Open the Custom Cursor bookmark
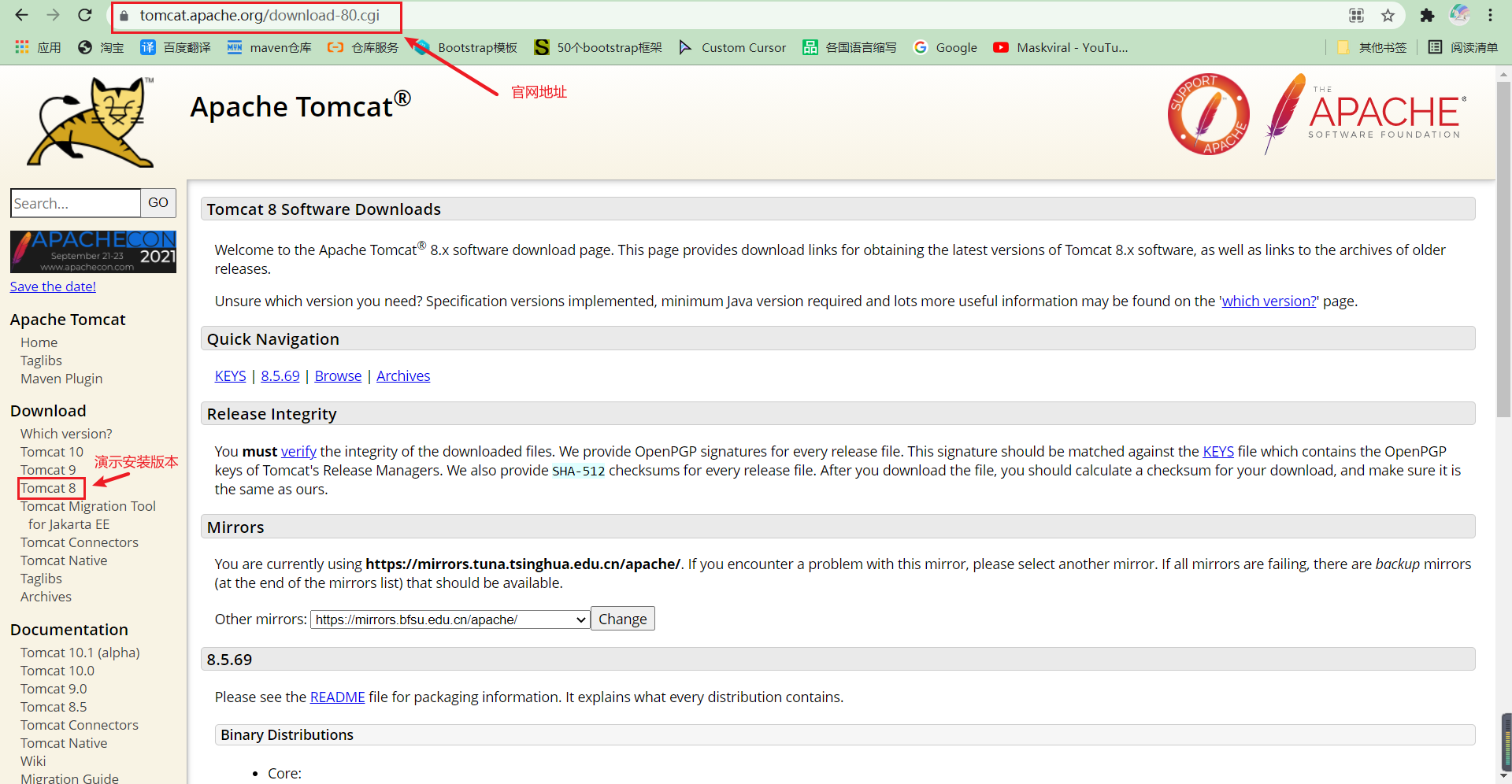The height and width of the screenshot is (784, 1512). click(732, 47)
